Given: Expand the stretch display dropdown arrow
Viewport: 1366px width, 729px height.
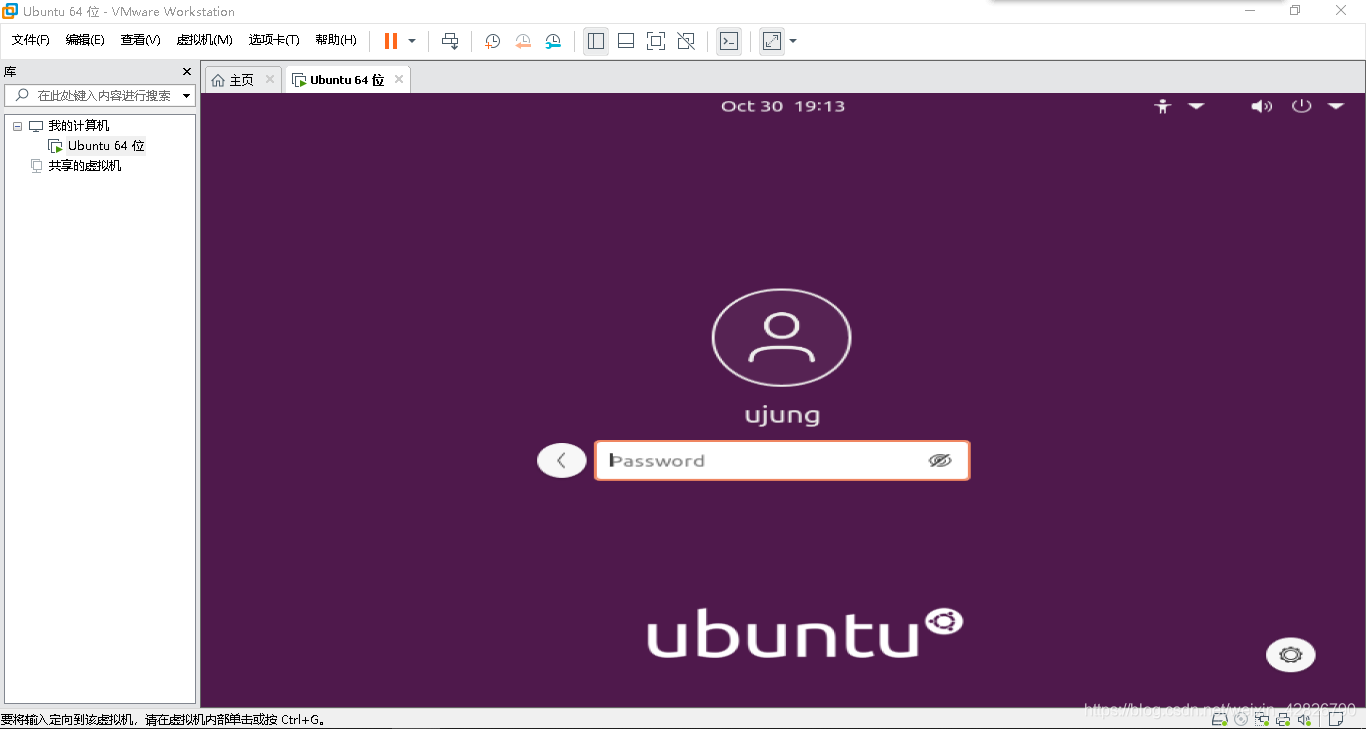Looking at the screenshot, I should coord(793,41).
